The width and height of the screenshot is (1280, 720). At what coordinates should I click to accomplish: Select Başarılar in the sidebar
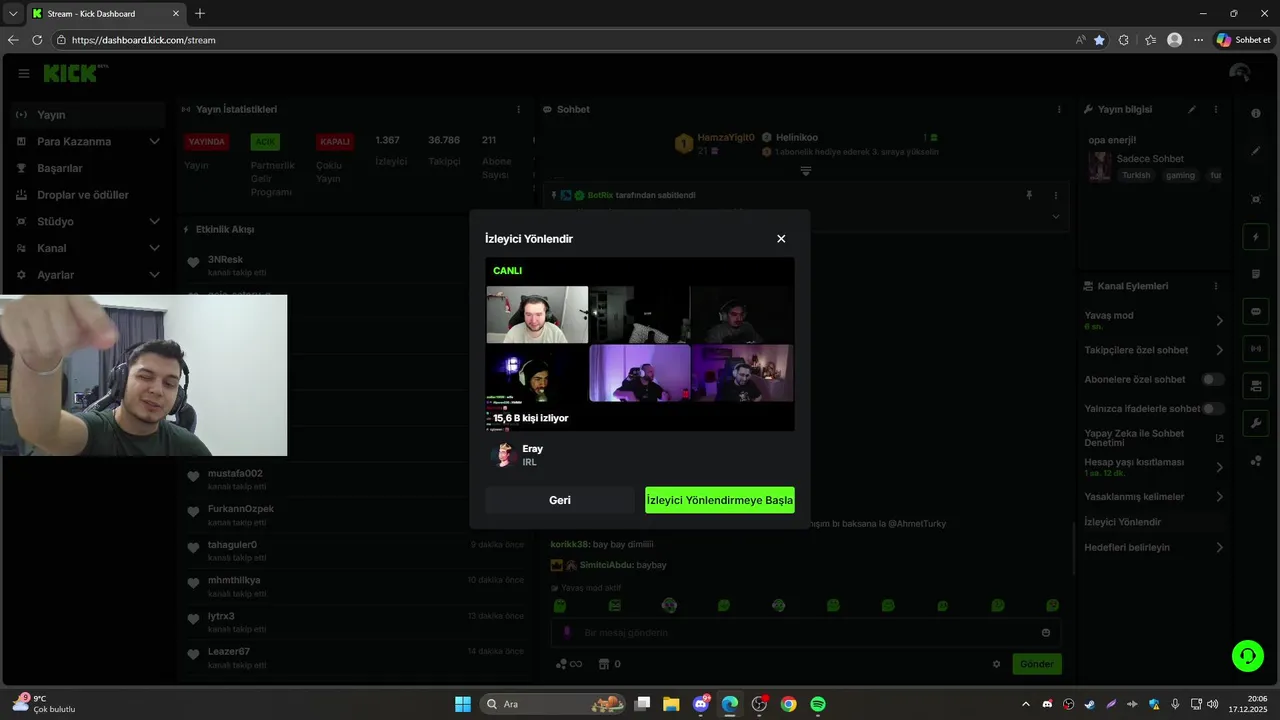click(x=88, y=168)
